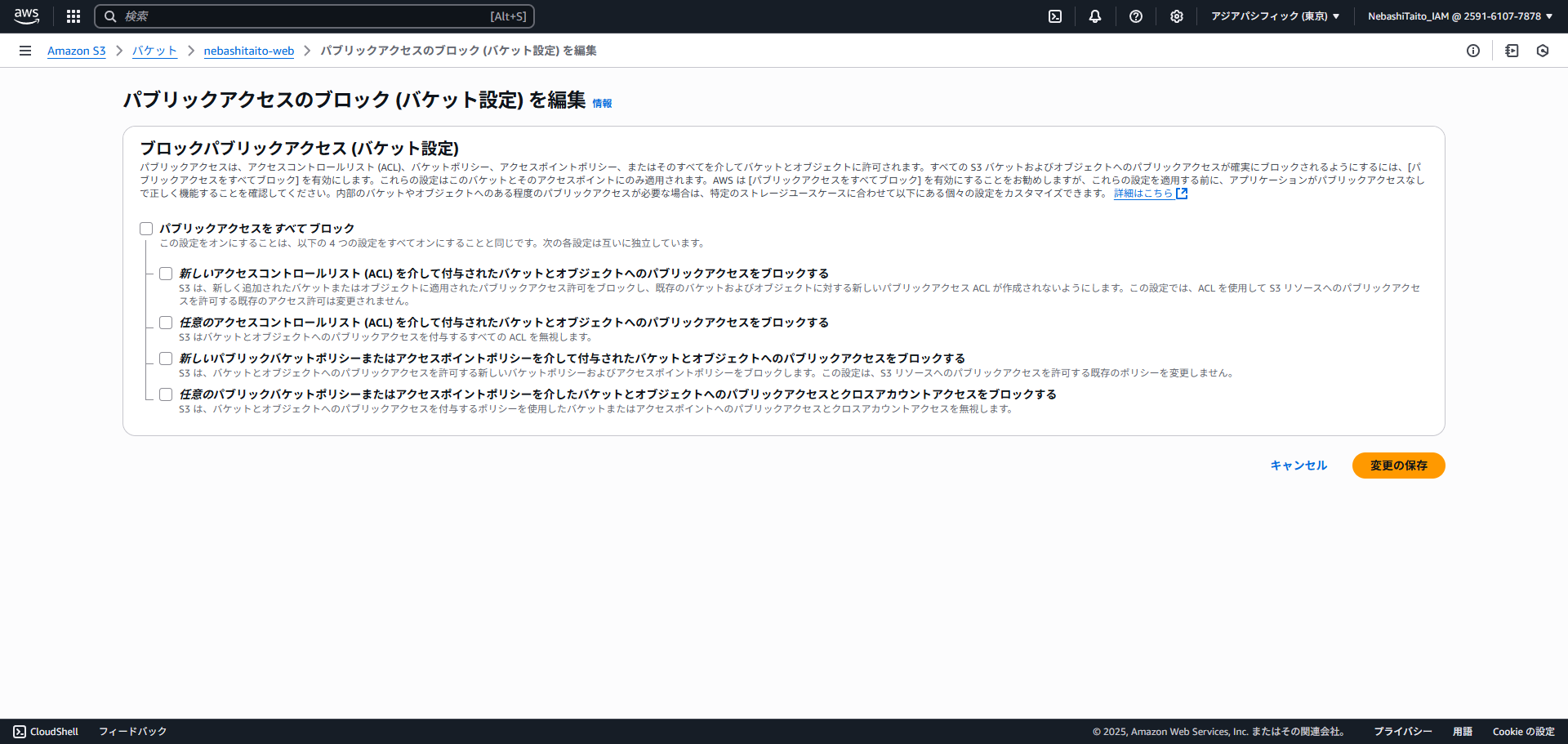Image resolution: width=1568 pixels, height=744 pixels.
Task: Open the nebashitaito-web bucket breadcrumb
Action: pyautogui.click(x=249, y=51)
